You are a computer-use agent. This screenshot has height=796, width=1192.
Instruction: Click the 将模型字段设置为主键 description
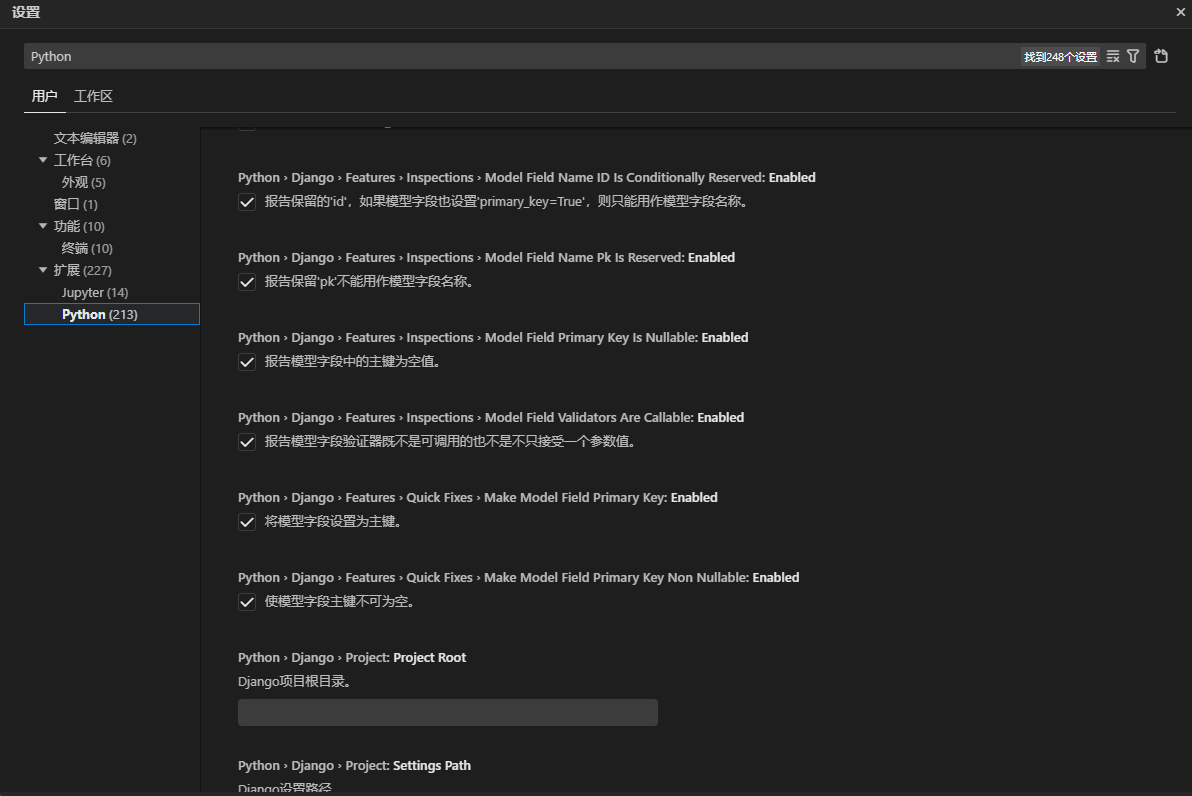tap(333, 522)
